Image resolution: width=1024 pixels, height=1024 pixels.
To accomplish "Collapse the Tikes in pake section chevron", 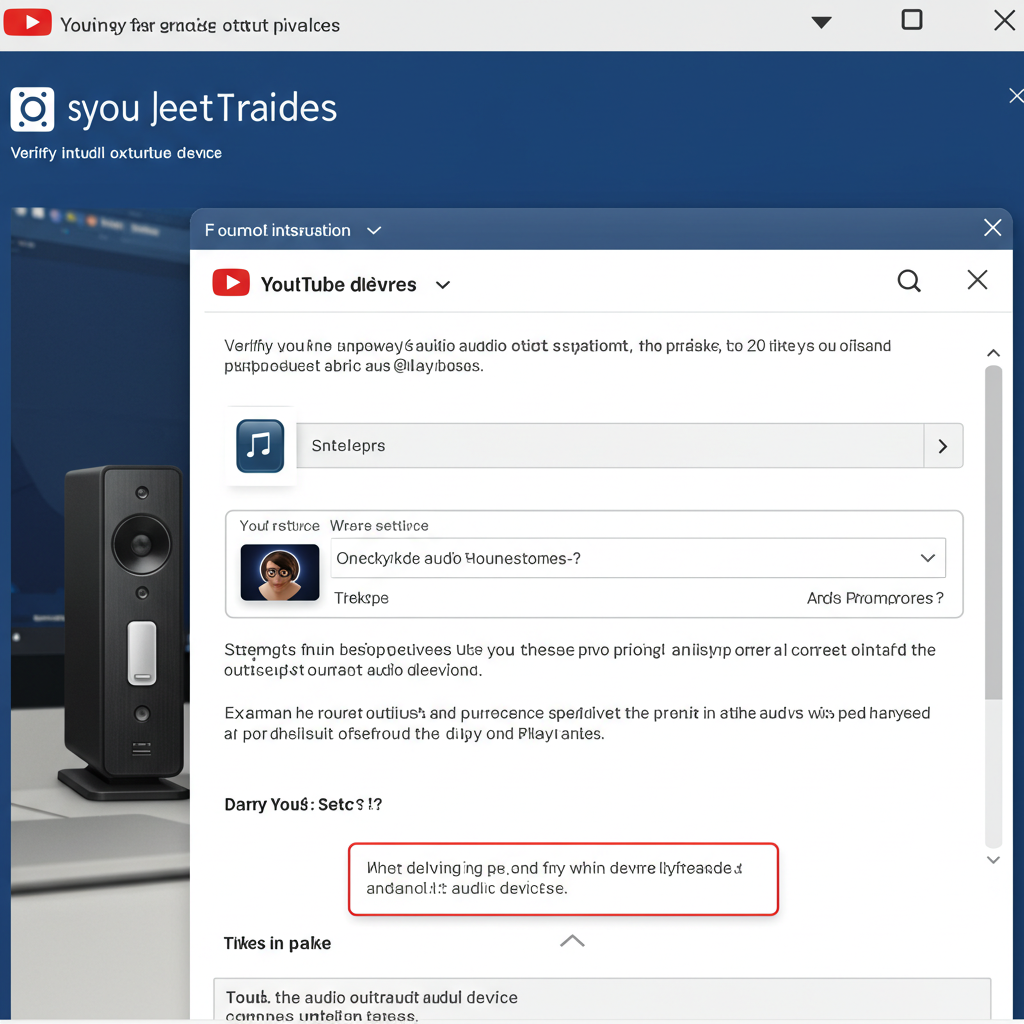I will click(572, 941).
